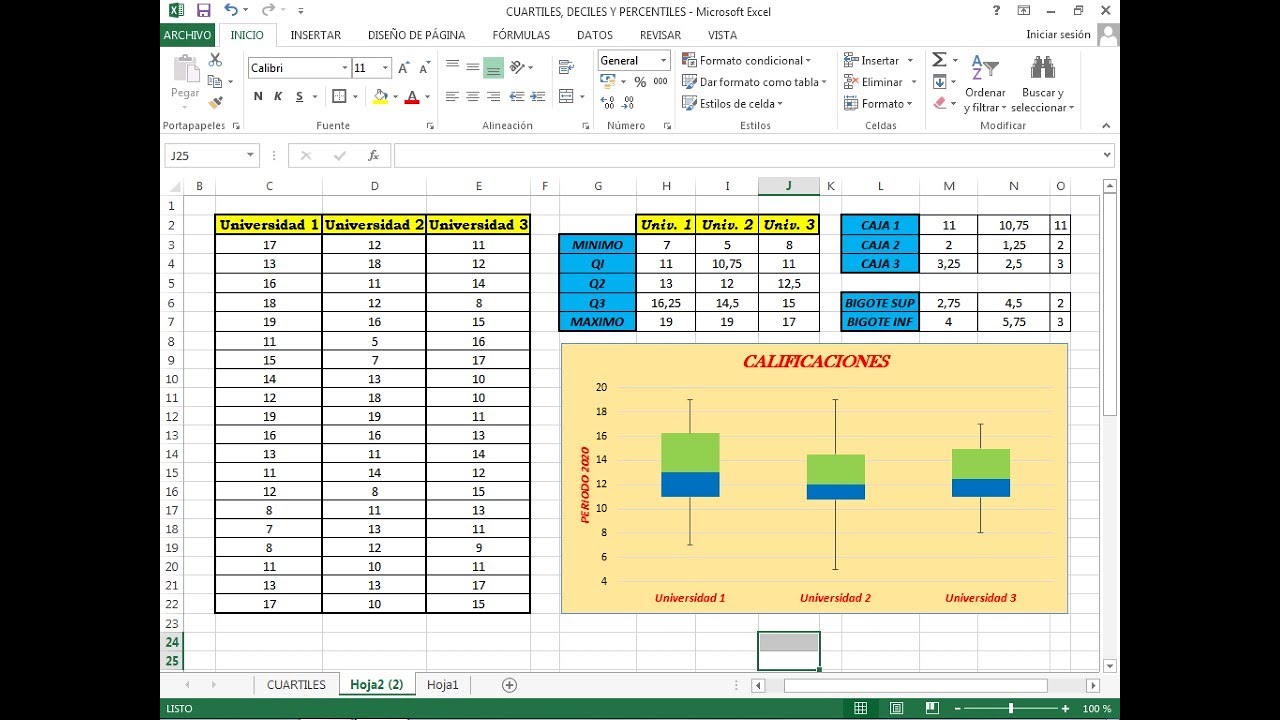
Task: Open the ARCHIVO menu
Action: 187,35
